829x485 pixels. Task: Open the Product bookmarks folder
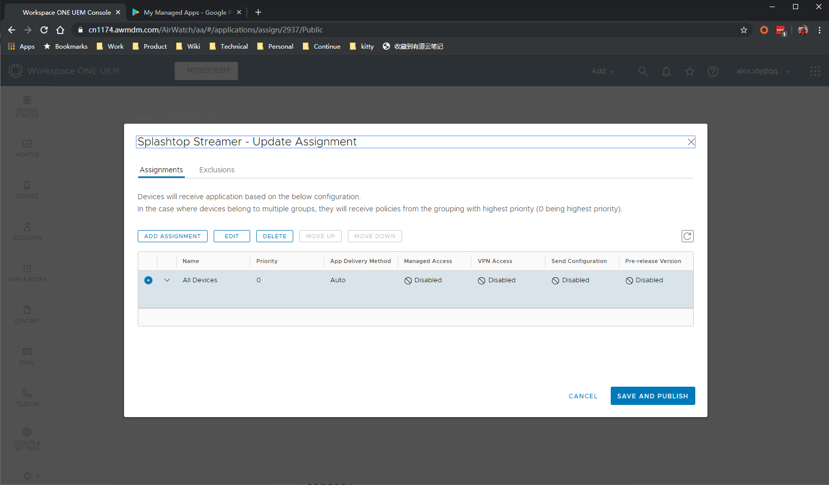150,47
